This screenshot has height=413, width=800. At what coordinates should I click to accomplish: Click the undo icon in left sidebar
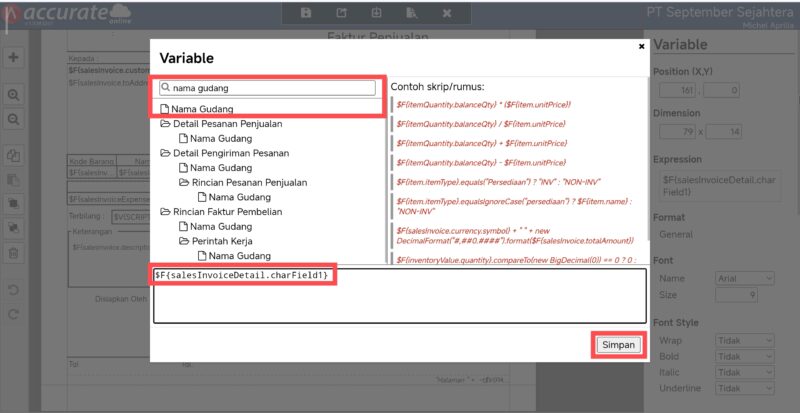coord(14,290)
